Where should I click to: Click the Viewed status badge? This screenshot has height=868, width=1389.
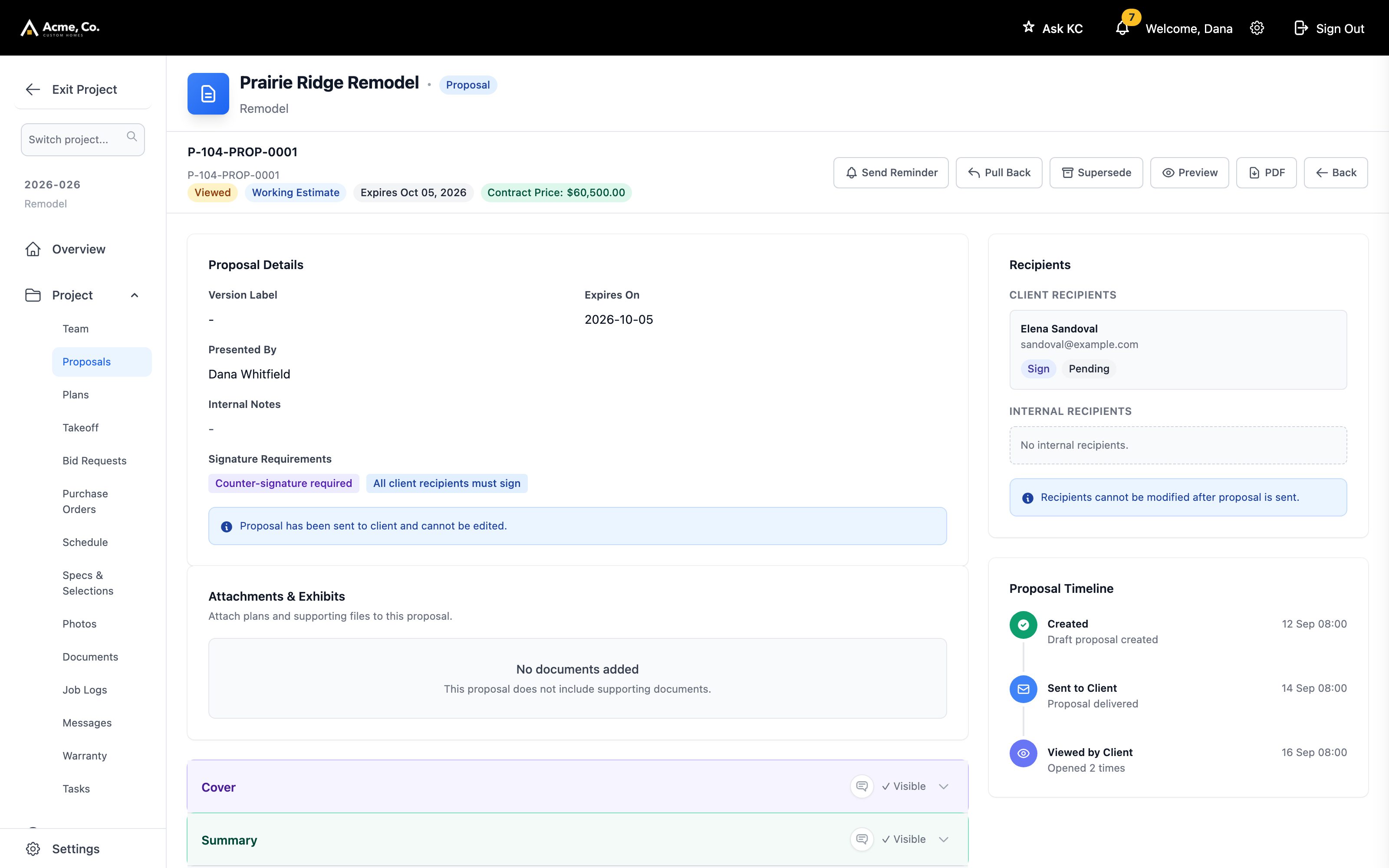tap(212, 193)
